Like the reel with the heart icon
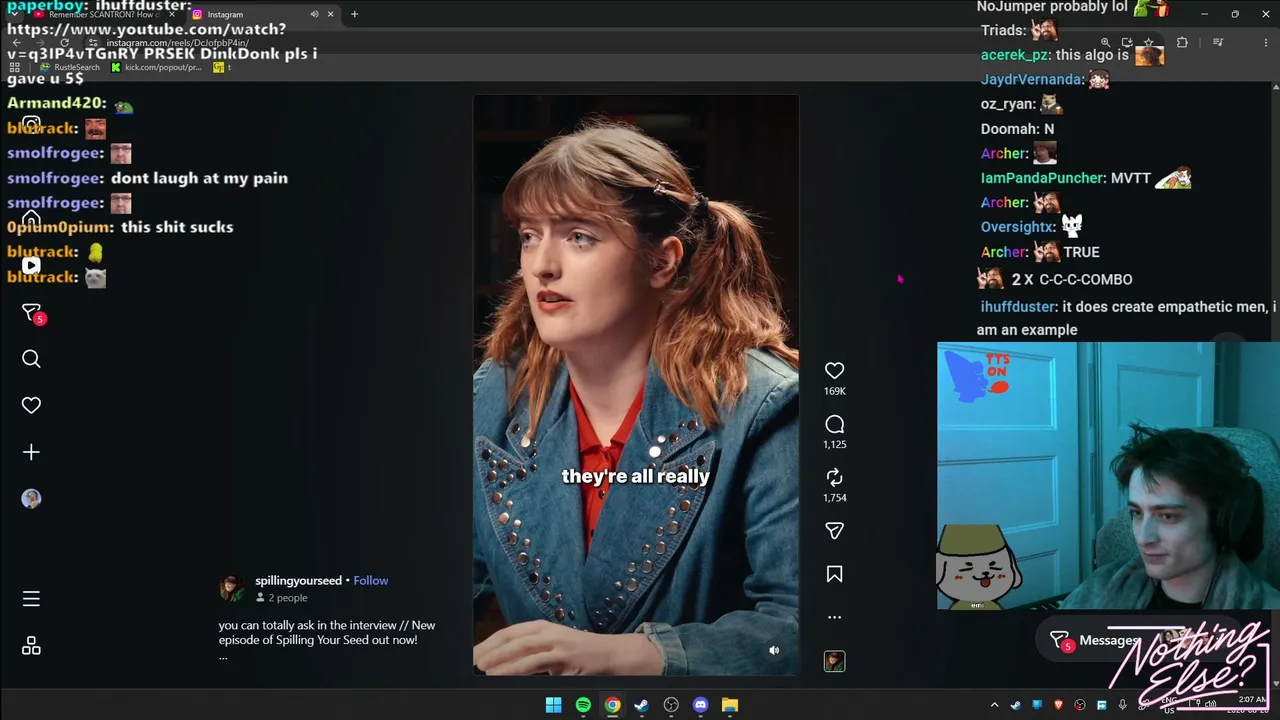Screen dimensions: 1280x720 834,370
